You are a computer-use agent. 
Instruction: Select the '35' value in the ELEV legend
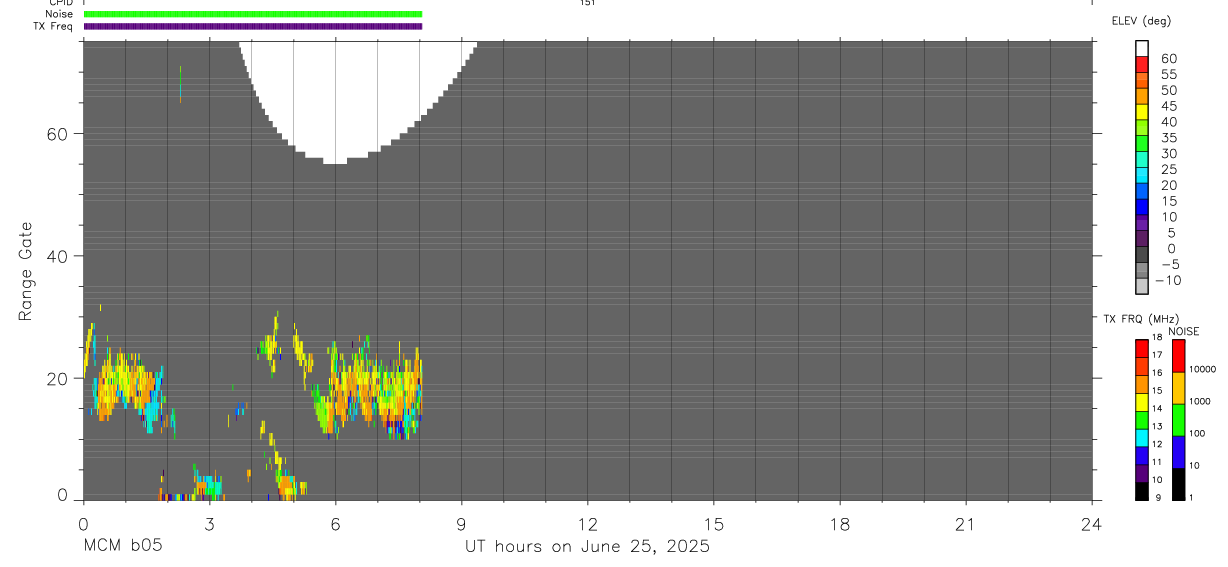click(x=1169, y=137)
